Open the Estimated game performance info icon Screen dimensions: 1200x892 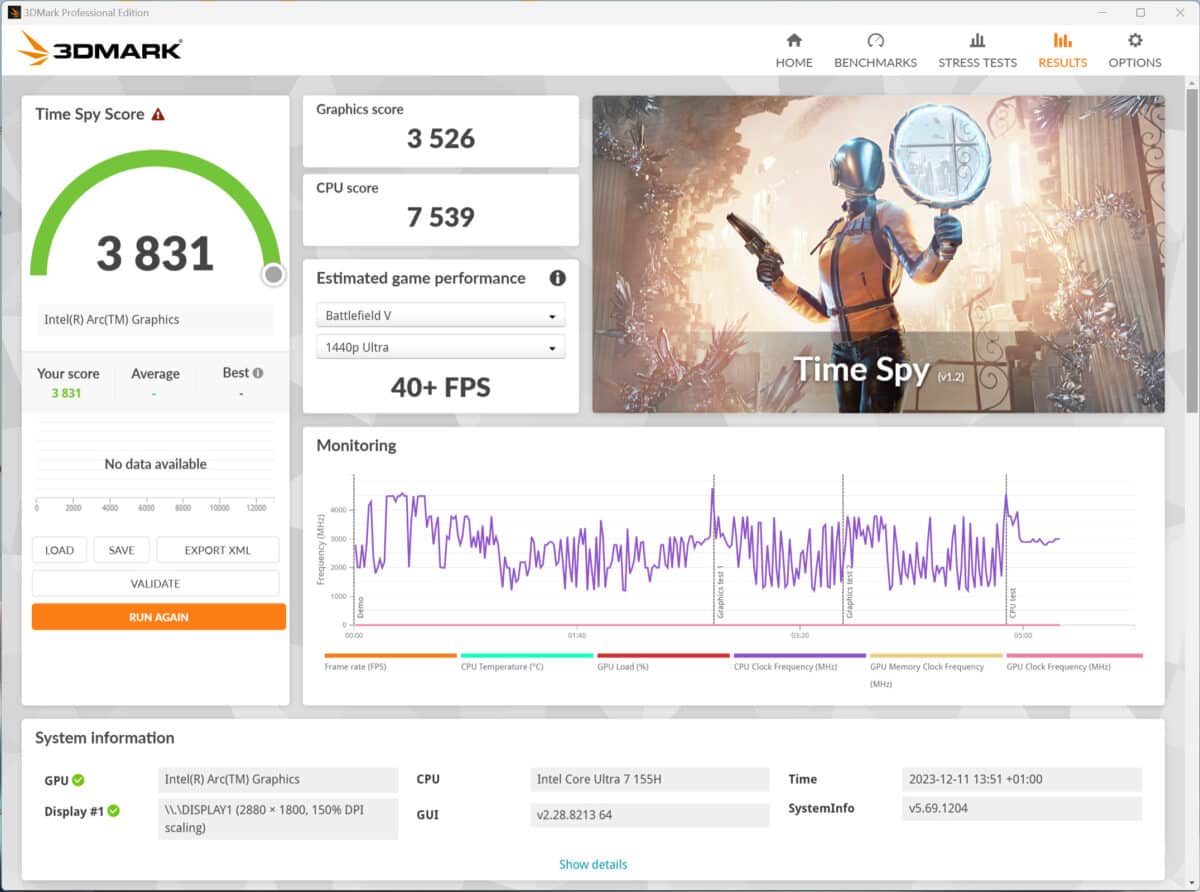[x=557, y=278]
